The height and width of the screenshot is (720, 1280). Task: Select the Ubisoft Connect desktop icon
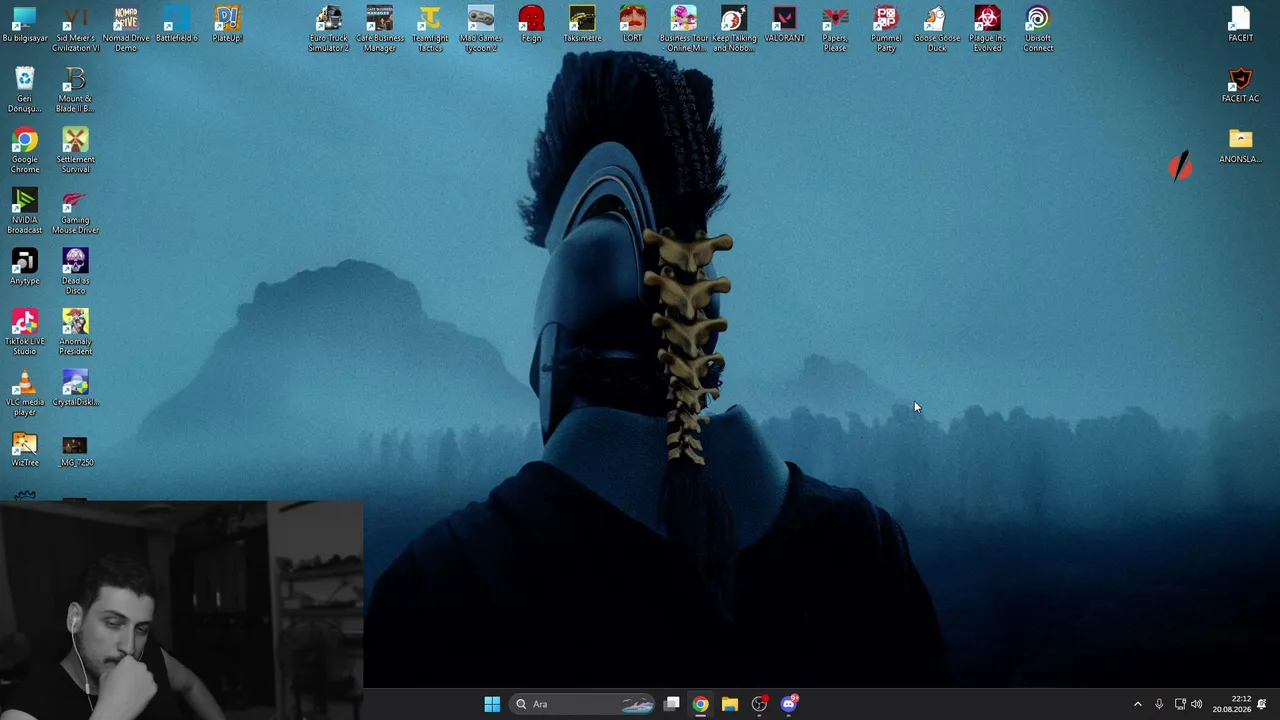[x=1038, y=28]
